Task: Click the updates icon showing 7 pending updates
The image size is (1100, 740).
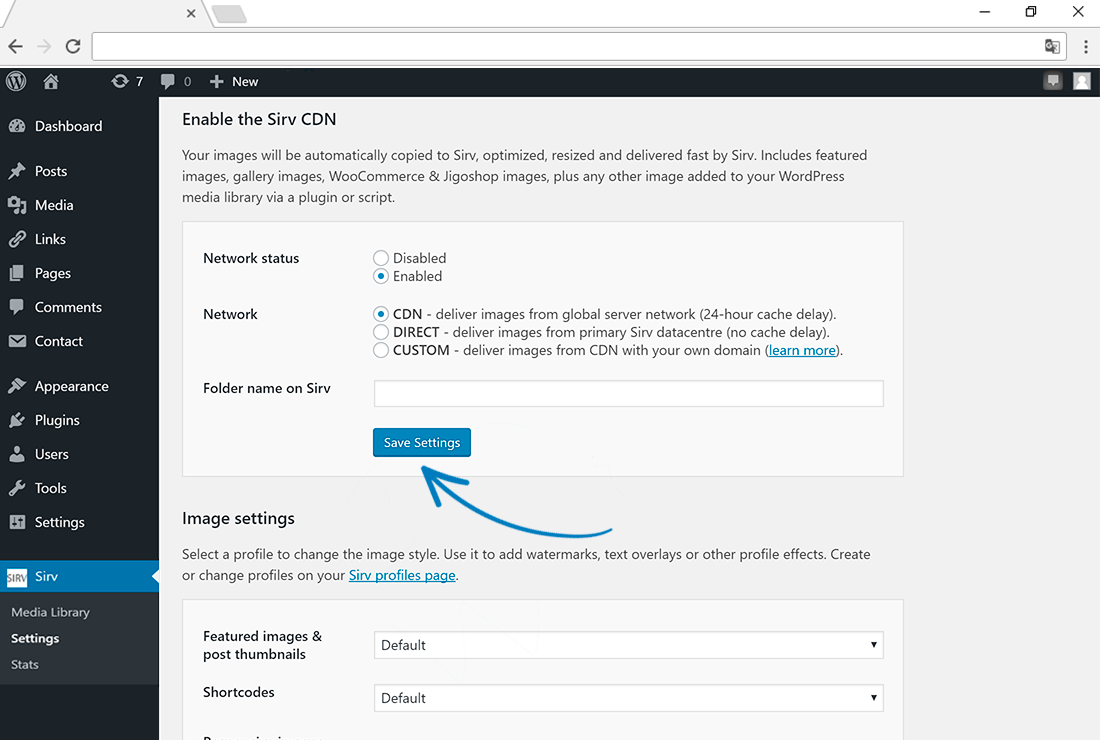Action: coord(122,81)
